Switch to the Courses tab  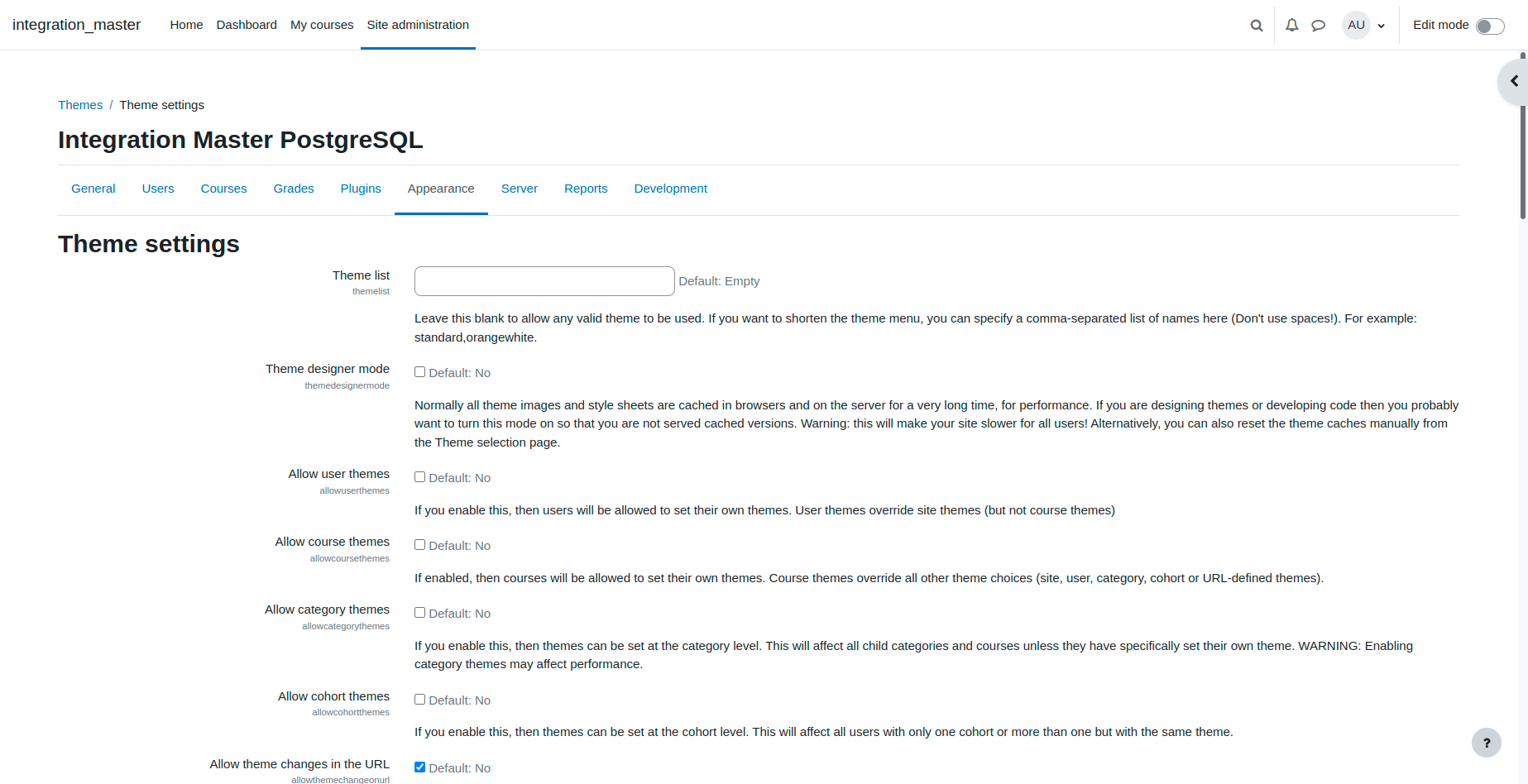pos(223,189)
